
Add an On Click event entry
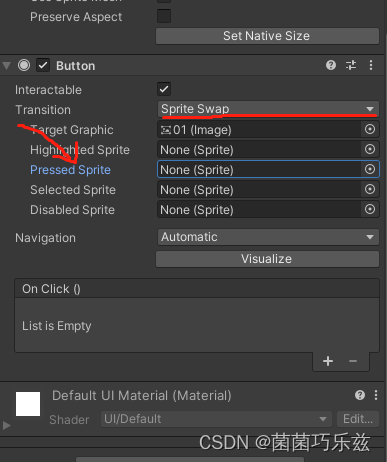[x=328, y=361]
